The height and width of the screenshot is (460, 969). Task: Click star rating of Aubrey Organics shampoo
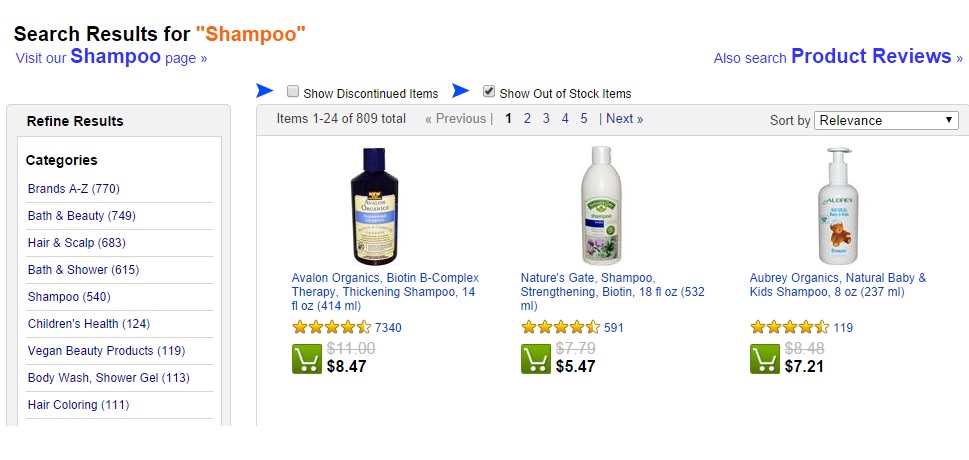789,327
